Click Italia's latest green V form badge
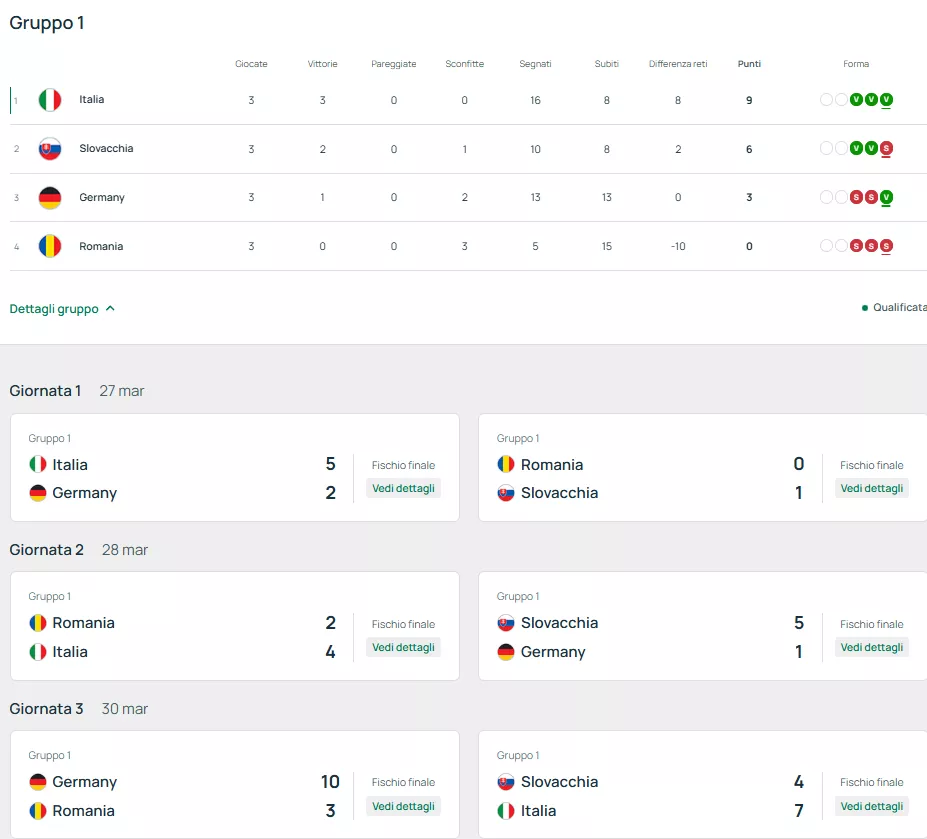 click(x=886, y=100)
